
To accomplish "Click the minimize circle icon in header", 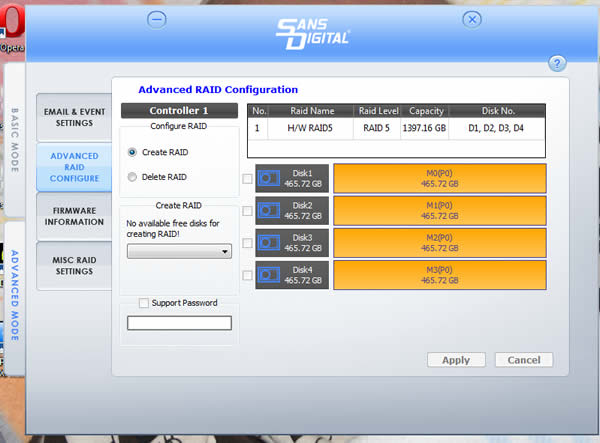I will pyautogui.click(x=157, y=20).
